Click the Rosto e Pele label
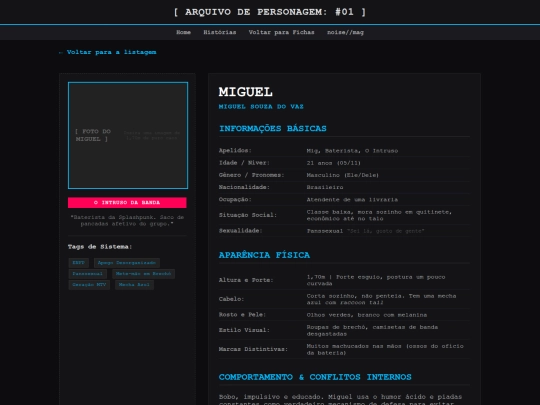Viewport: 540px width, 405px height. [242, 315]
